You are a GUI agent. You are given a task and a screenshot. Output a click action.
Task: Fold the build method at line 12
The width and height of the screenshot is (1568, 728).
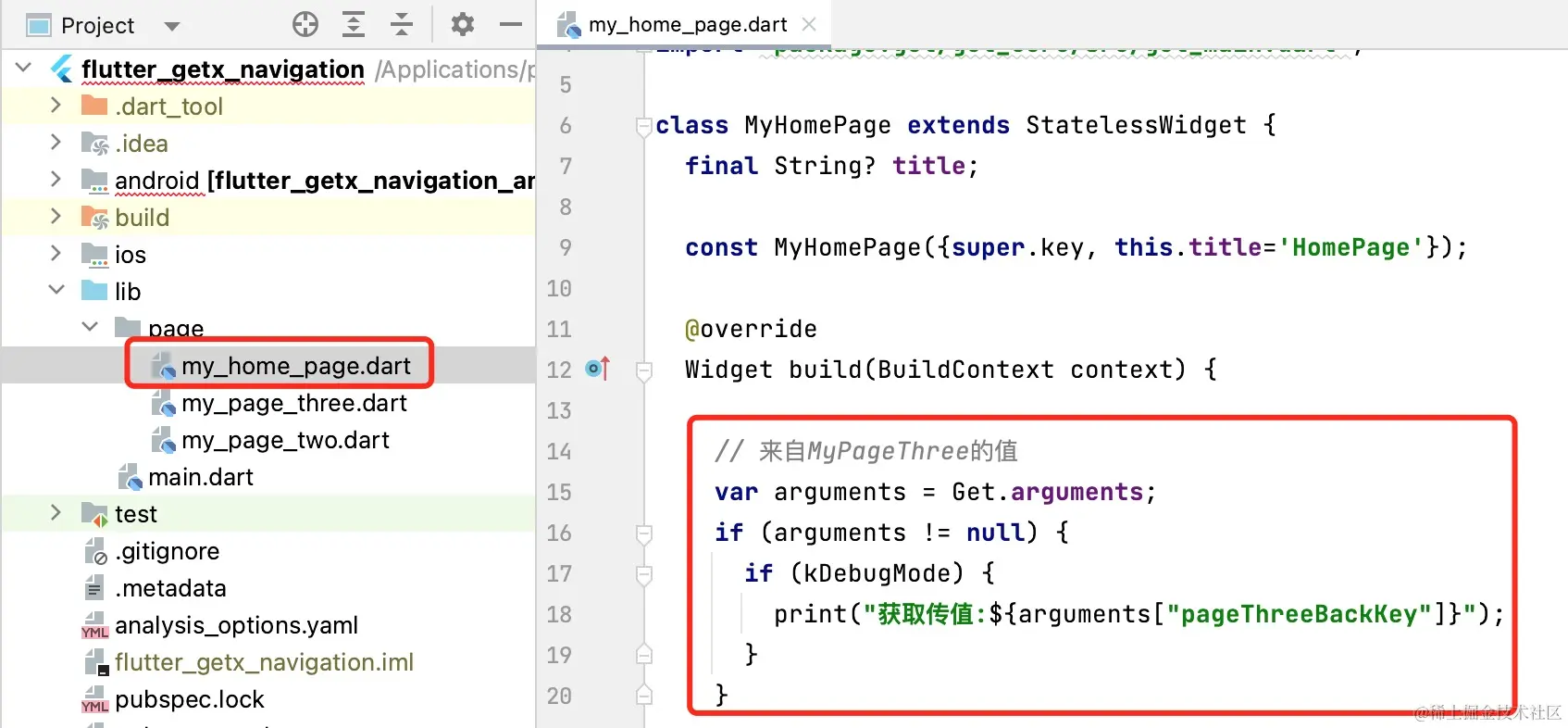point(644,370)
